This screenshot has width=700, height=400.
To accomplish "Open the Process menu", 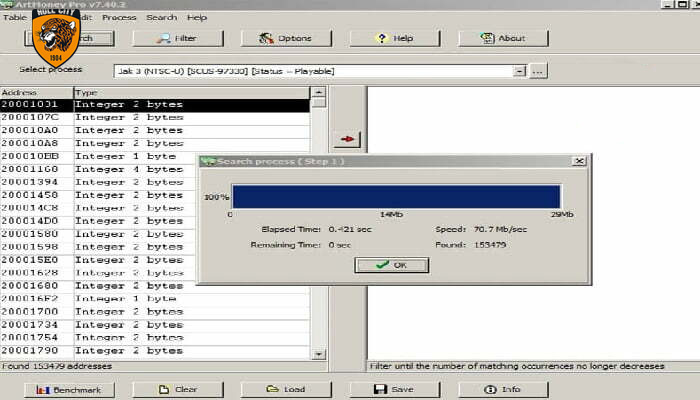I will tap(119, 17).
